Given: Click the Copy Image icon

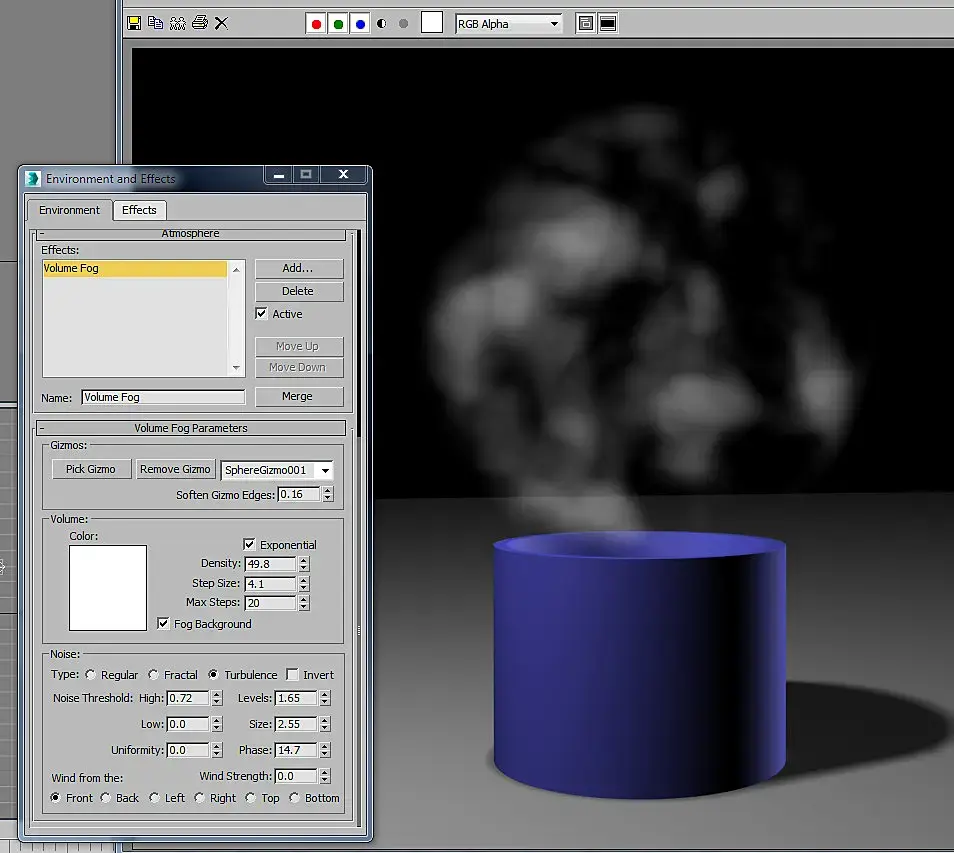Looking at the screenshot, I should click(x=156, y=23).
